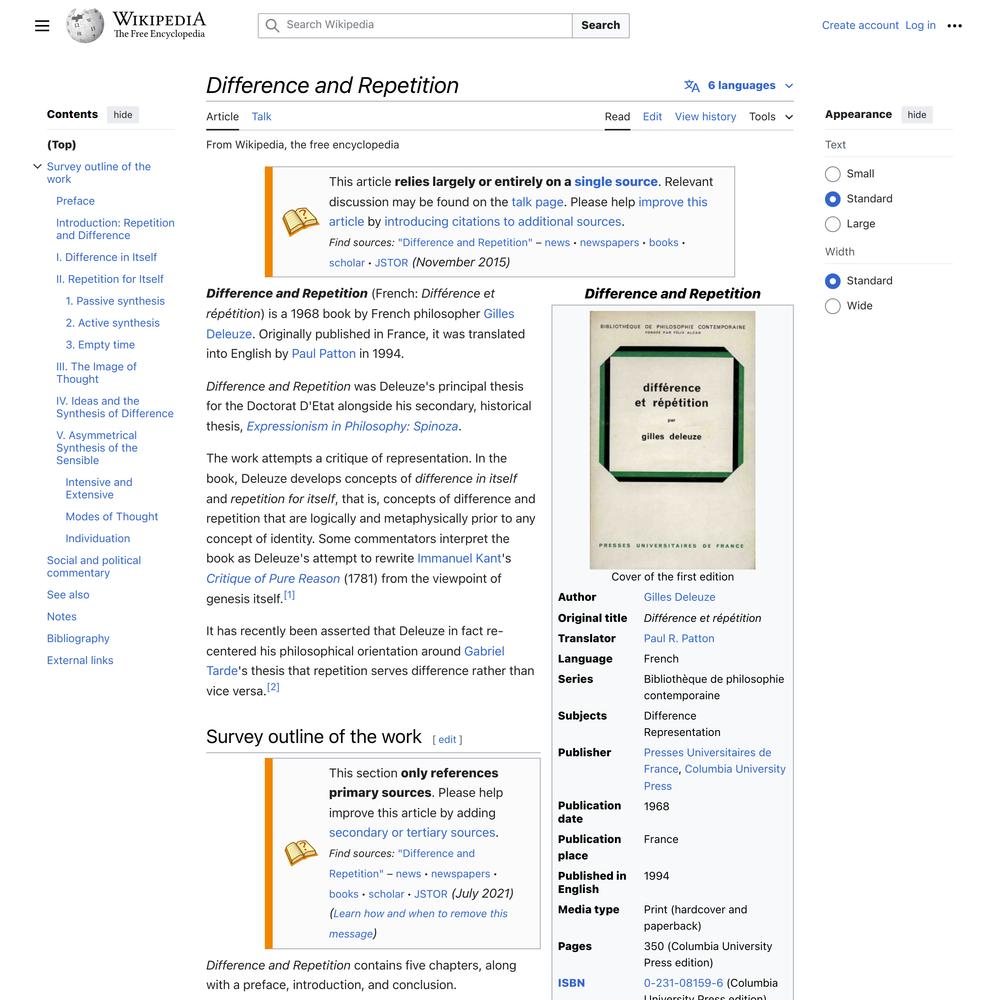
Task: Jump to II. Repetition for Itself
Action: pyautogui.click(x=110, y=279)
